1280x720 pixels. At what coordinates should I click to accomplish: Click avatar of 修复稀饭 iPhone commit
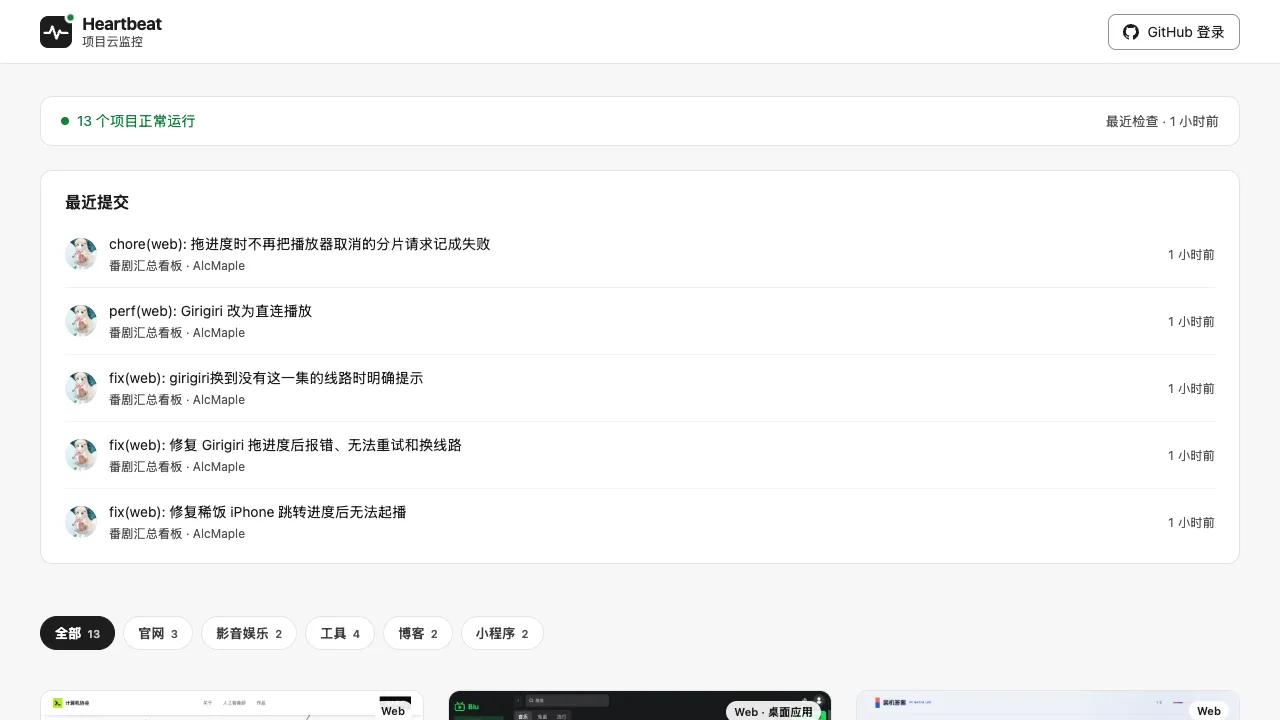coord(81,522)
